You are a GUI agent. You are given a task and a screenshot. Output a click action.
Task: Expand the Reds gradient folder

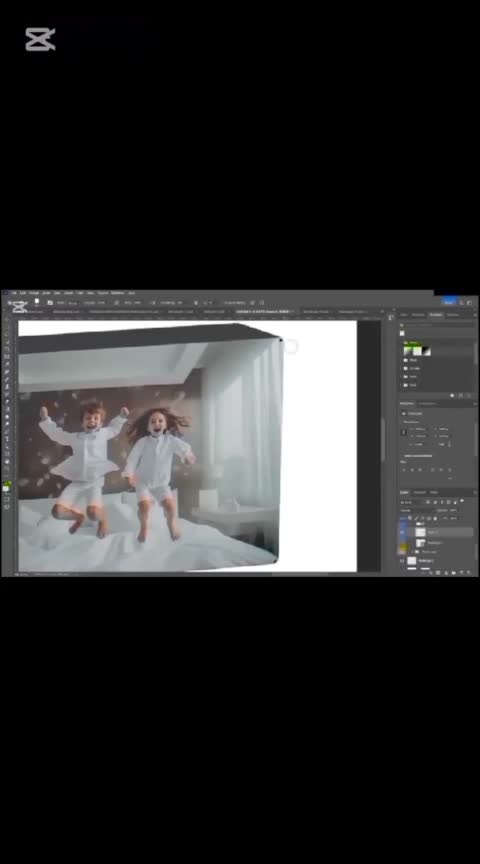pyautogui.click(x=401, y=385)
